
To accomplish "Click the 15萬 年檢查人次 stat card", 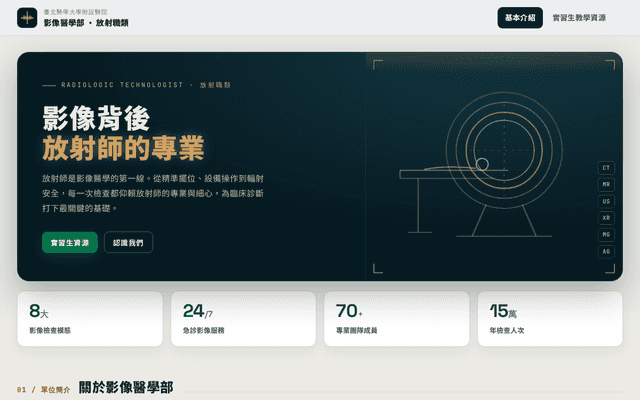I will pyautogui.click(x=550, y=319).
